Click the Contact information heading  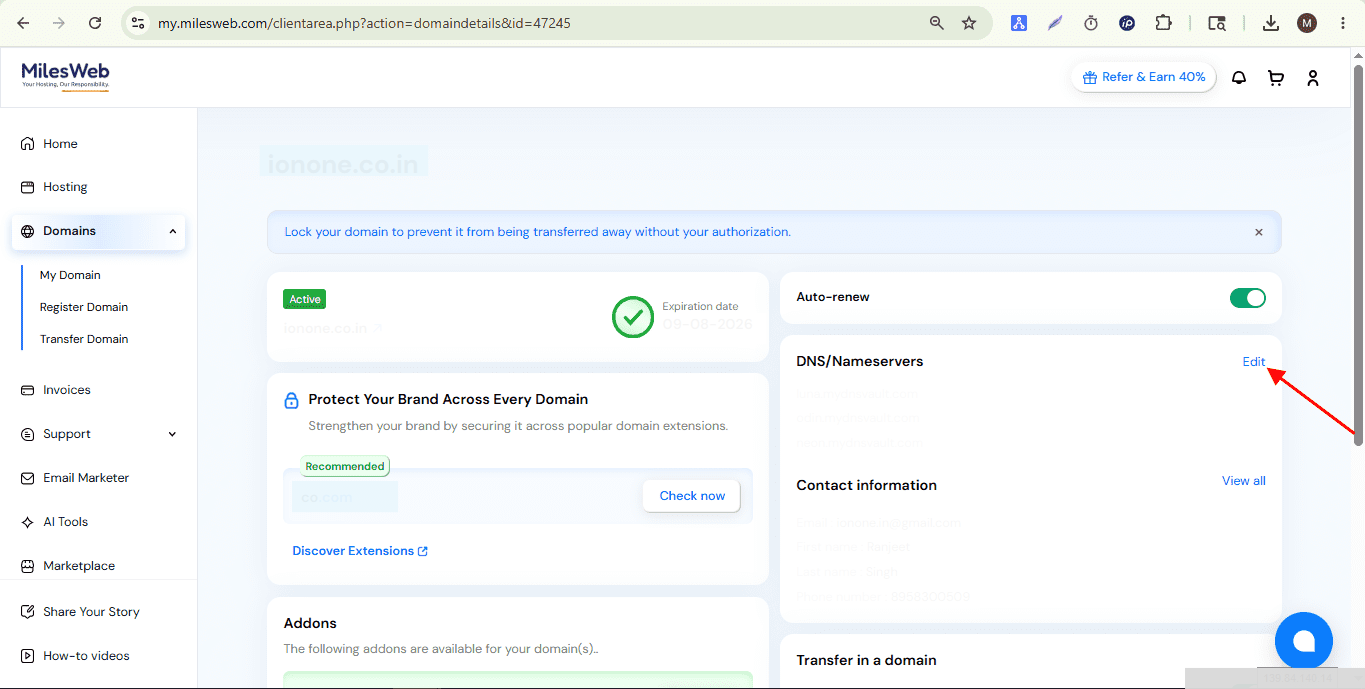click(867, 485)
